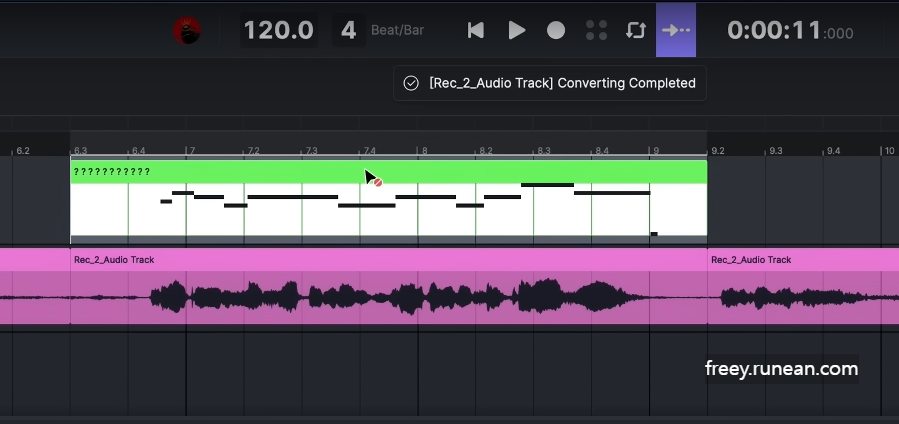Start playback with the Play button
899x424 pixels.
pyautogui.click(x=517, y=30)
